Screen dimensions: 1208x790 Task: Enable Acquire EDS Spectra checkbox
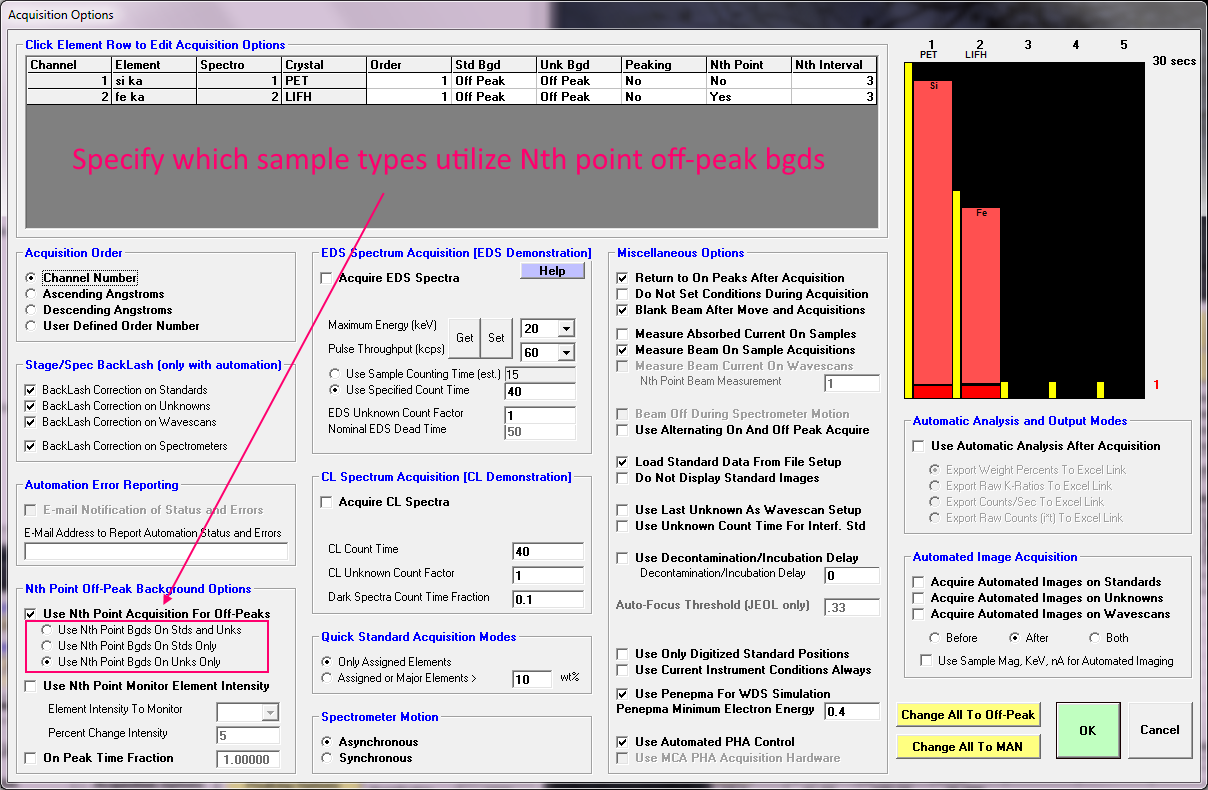(326, 278)
